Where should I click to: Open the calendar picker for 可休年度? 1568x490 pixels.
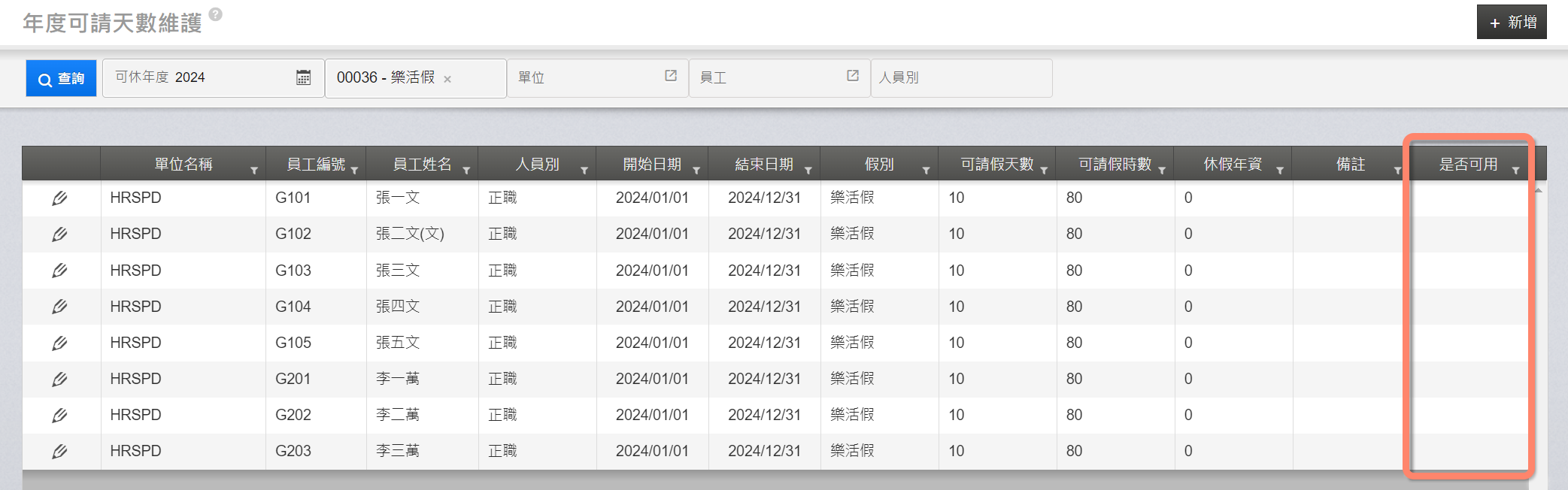tap(303, 77)
